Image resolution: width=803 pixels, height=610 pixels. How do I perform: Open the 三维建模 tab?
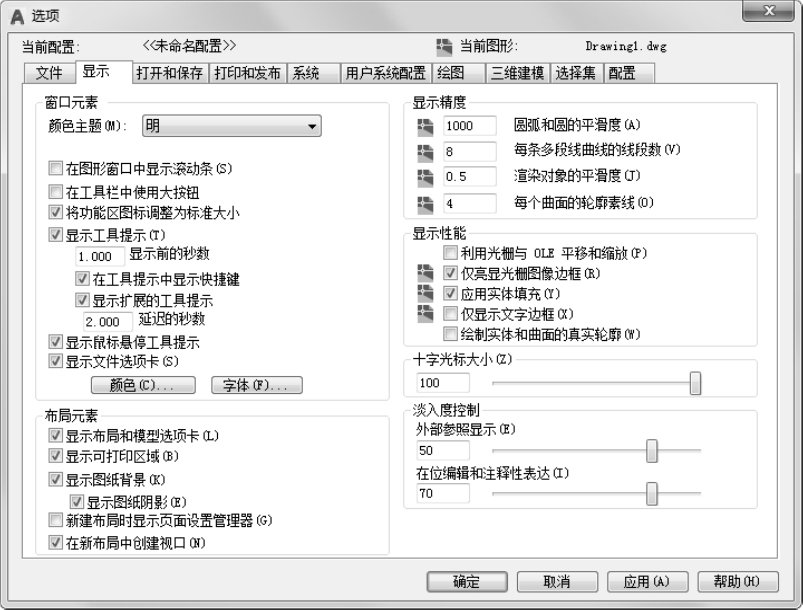pos(517,73)
